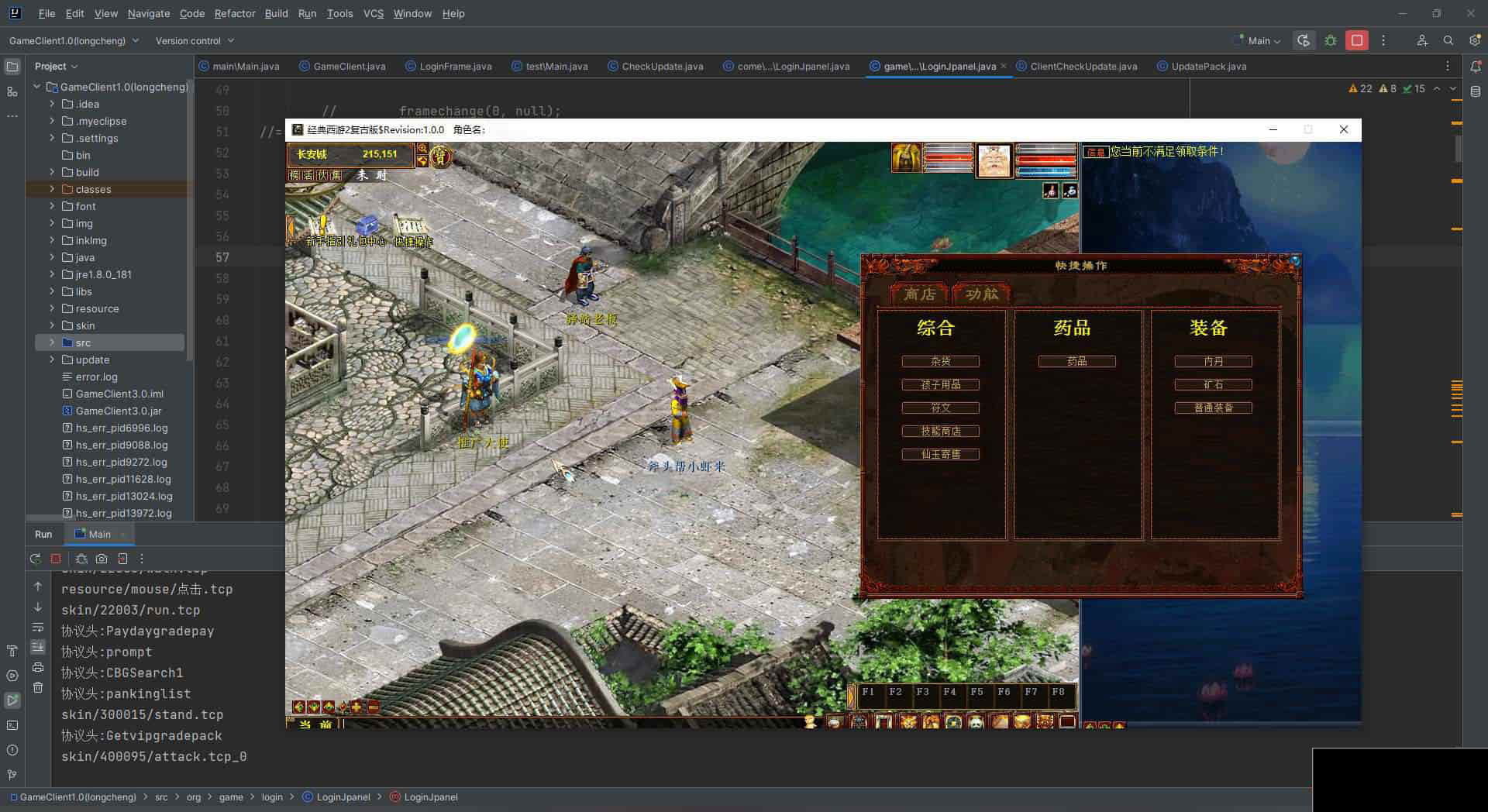
Task: Toggle soft-wrap in the Run console
Action: coord(38,627)
